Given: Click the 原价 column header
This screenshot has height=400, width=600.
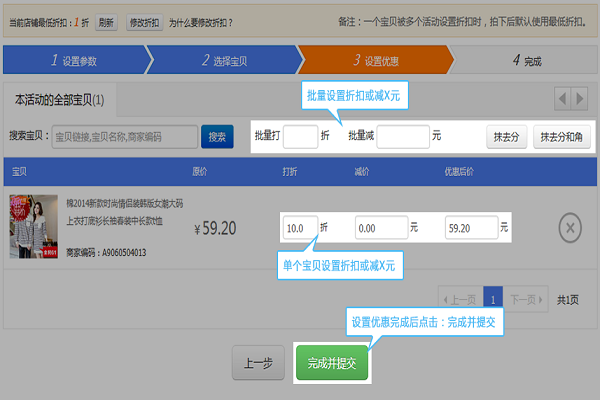Looking at the screenshot, I should point(200,172).
